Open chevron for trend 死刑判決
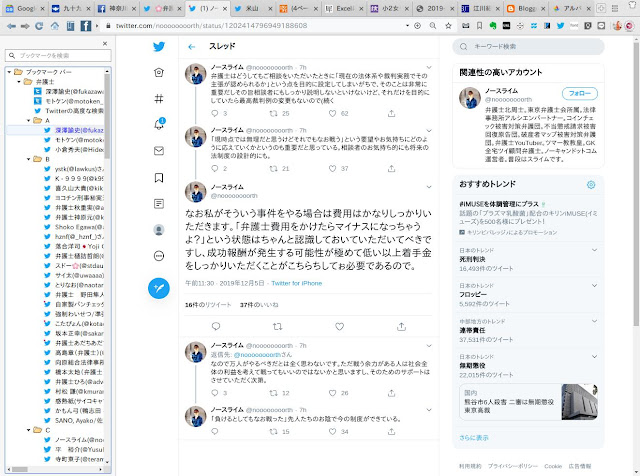 pyautogui.click(x=594, y=250)
